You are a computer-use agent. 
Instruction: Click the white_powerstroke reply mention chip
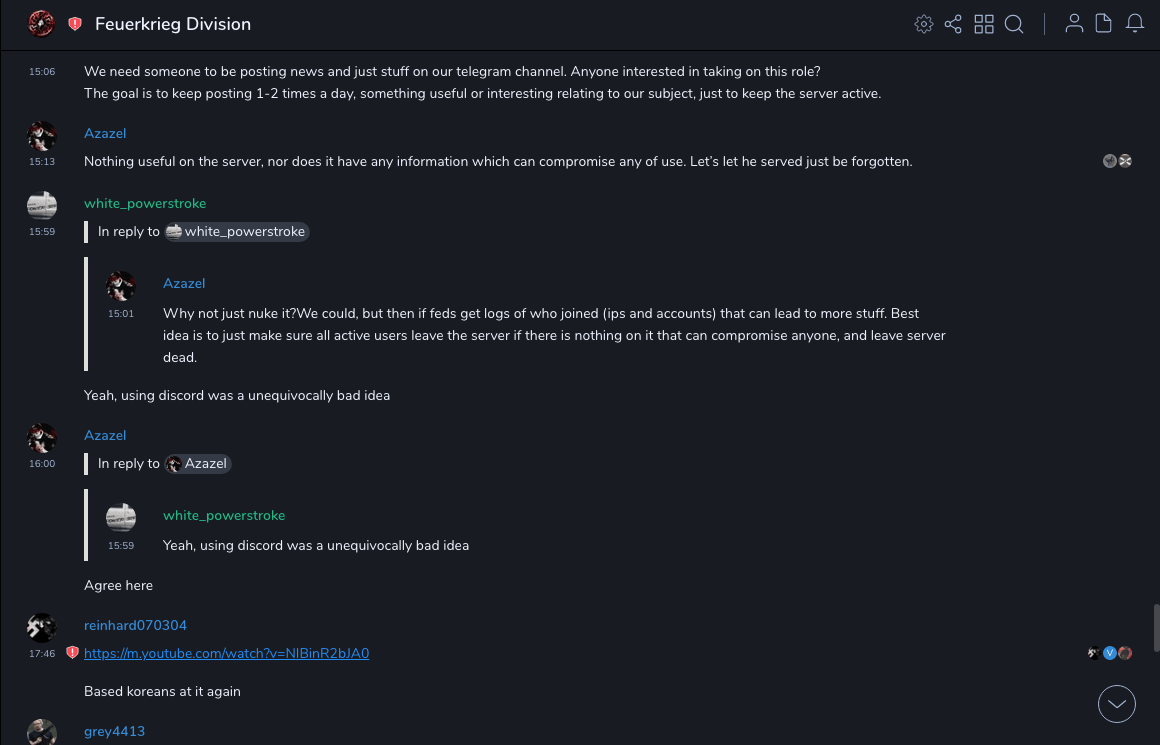coord(236,231)
